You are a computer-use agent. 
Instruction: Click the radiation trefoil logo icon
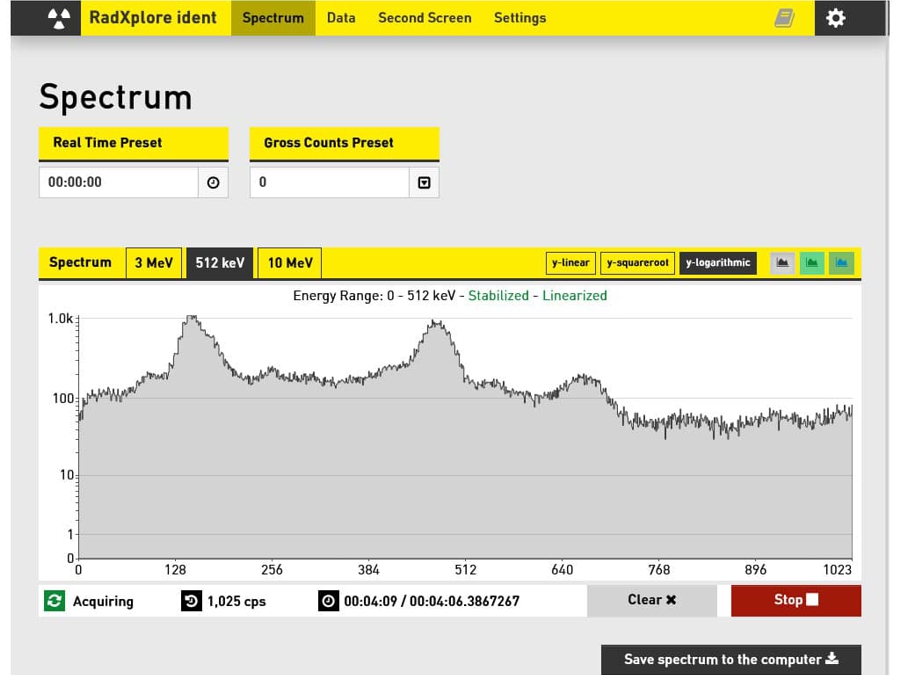click(x=60, y=18)
